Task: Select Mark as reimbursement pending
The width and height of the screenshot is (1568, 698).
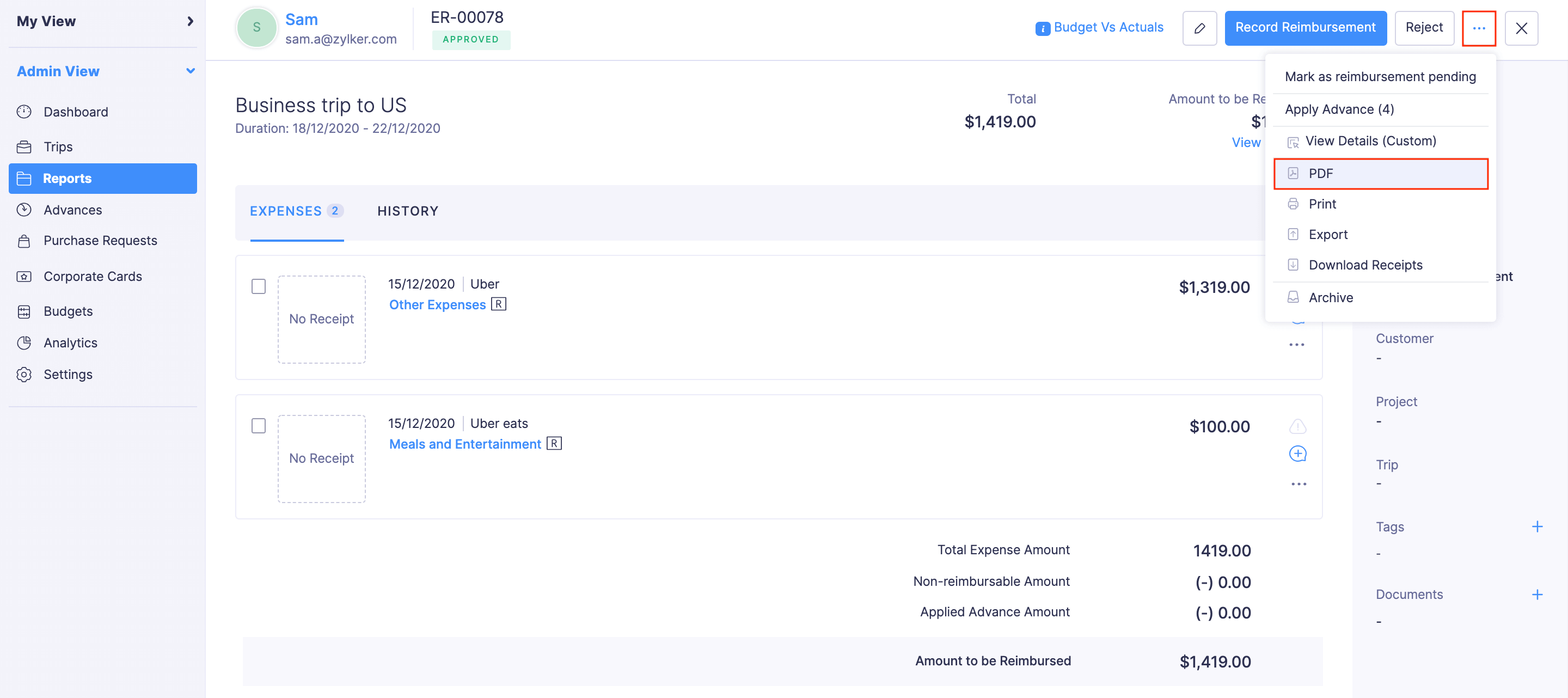Action: pyautogui.click(x=1380, y=77)
